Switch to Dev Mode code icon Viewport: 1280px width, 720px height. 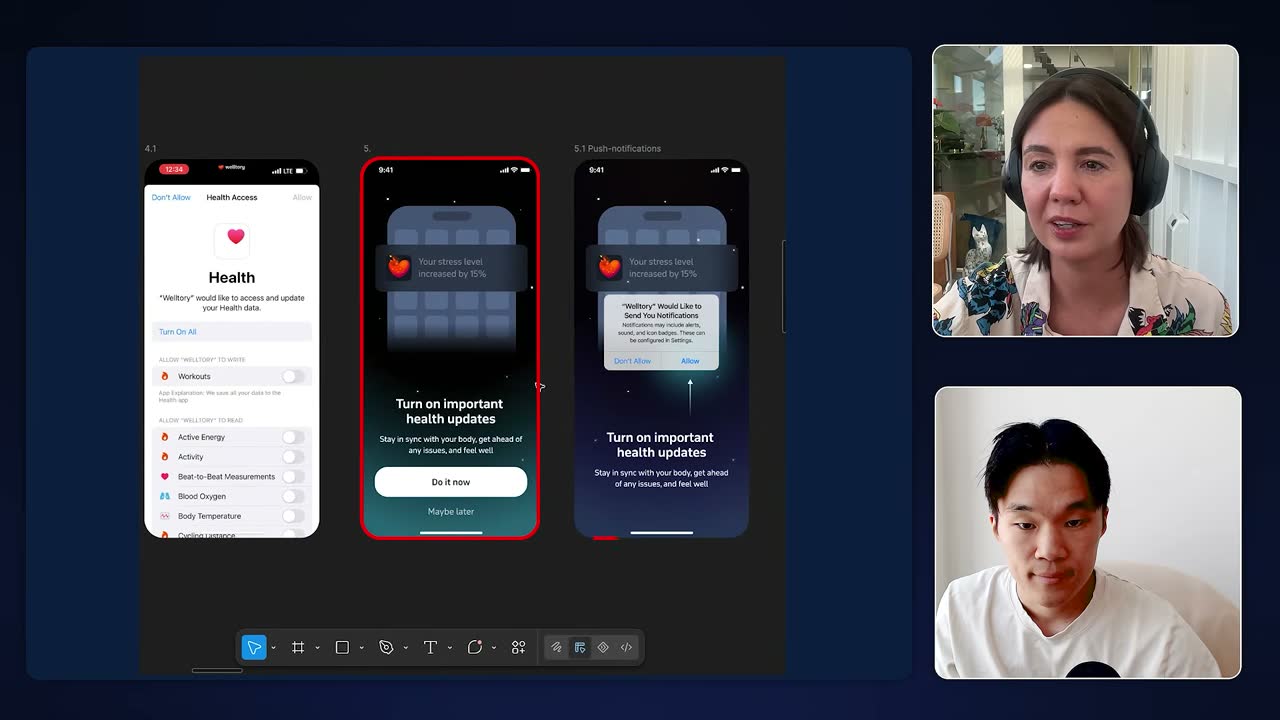pos(626,648)
